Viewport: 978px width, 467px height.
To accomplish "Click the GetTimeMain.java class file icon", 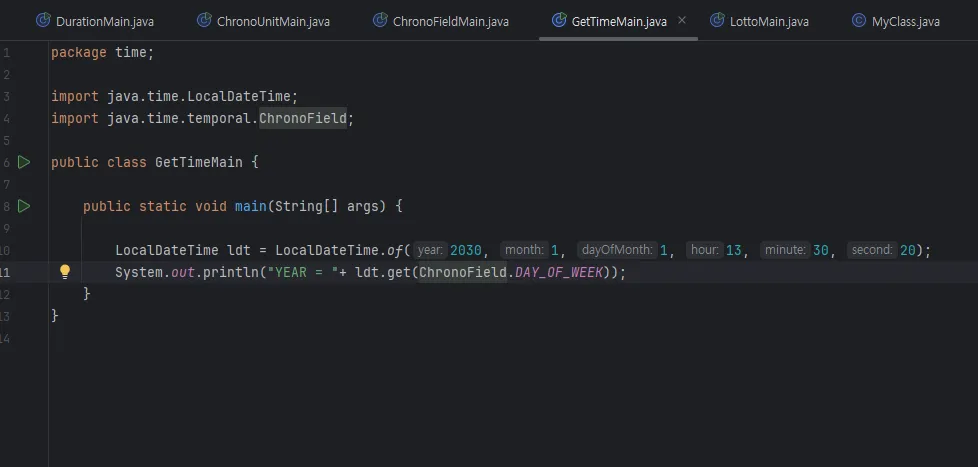I will tap(559, 21).
